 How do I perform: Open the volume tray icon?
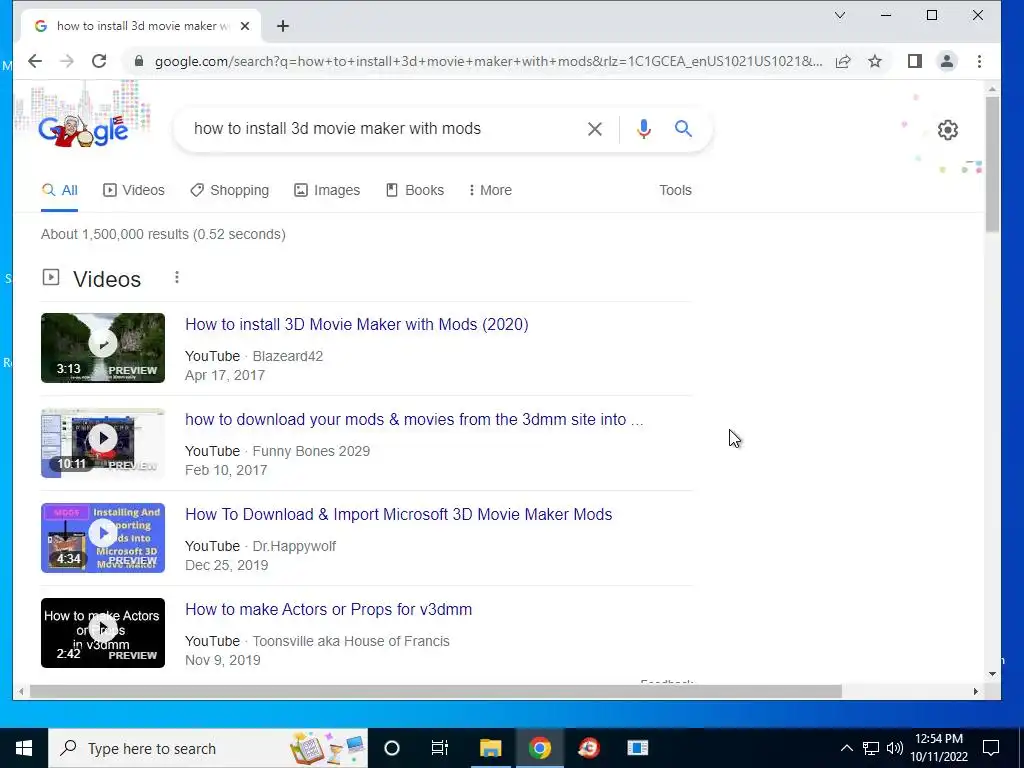pos(895,748)
